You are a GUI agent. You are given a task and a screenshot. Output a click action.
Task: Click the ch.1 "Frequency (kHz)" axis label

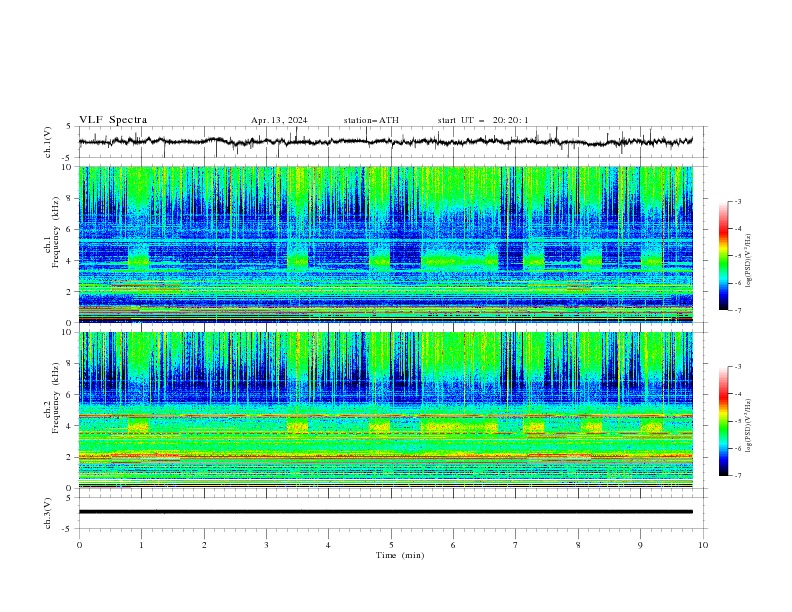click(x=56, y=233)
